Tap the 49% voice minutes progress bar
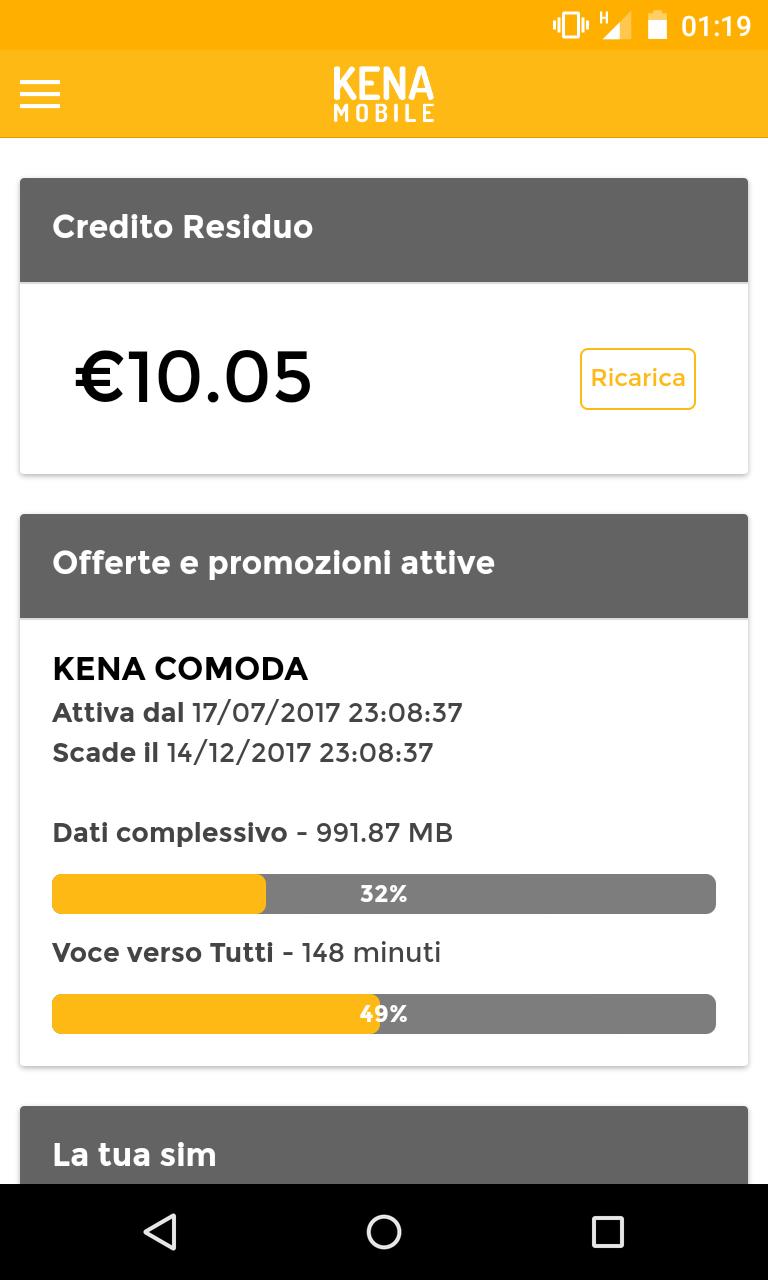The width and height of the screenshot is (768, 1280). 384,1014
